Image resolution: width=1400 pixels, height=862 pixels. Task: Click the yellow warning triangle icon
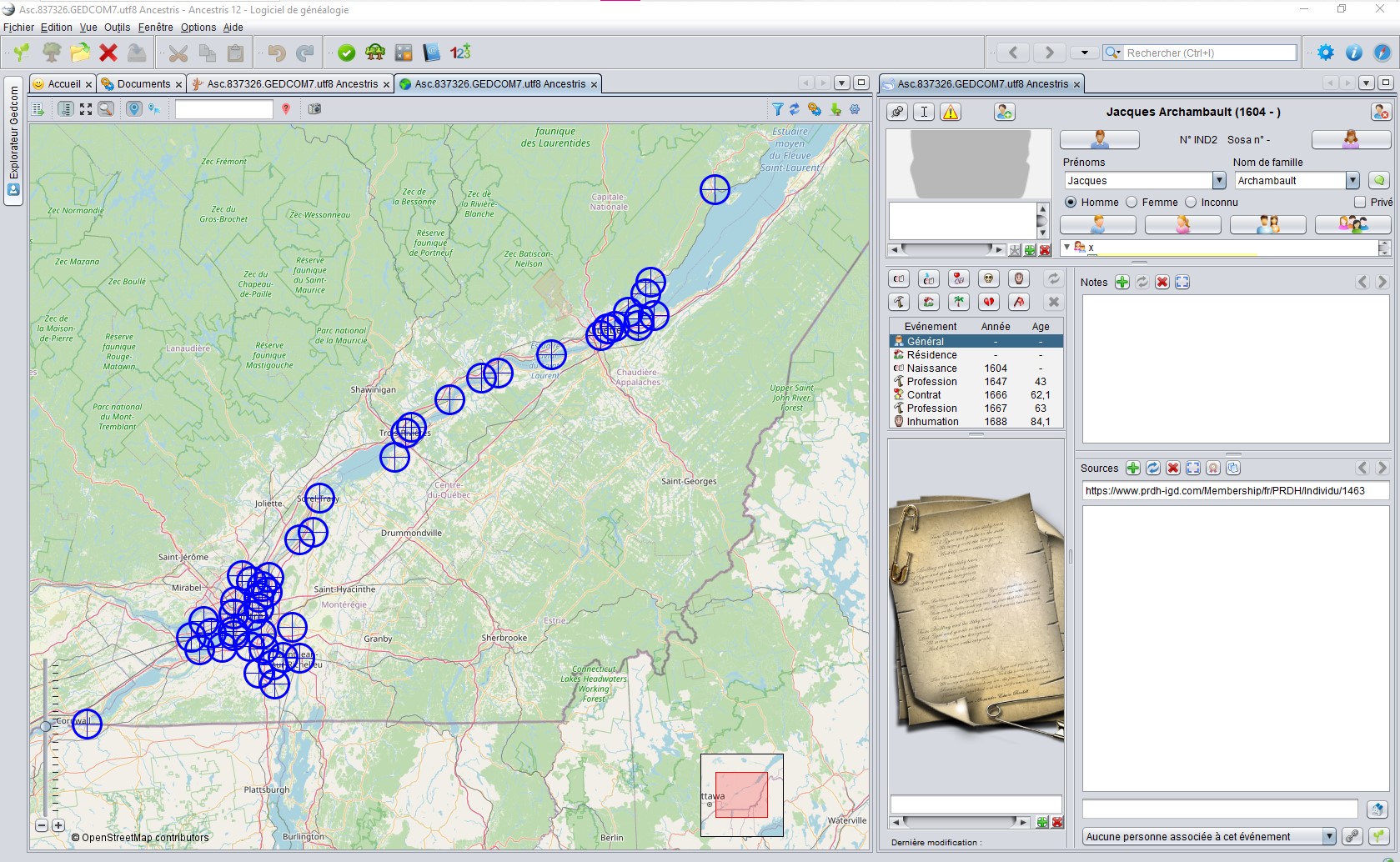point(951,112)
